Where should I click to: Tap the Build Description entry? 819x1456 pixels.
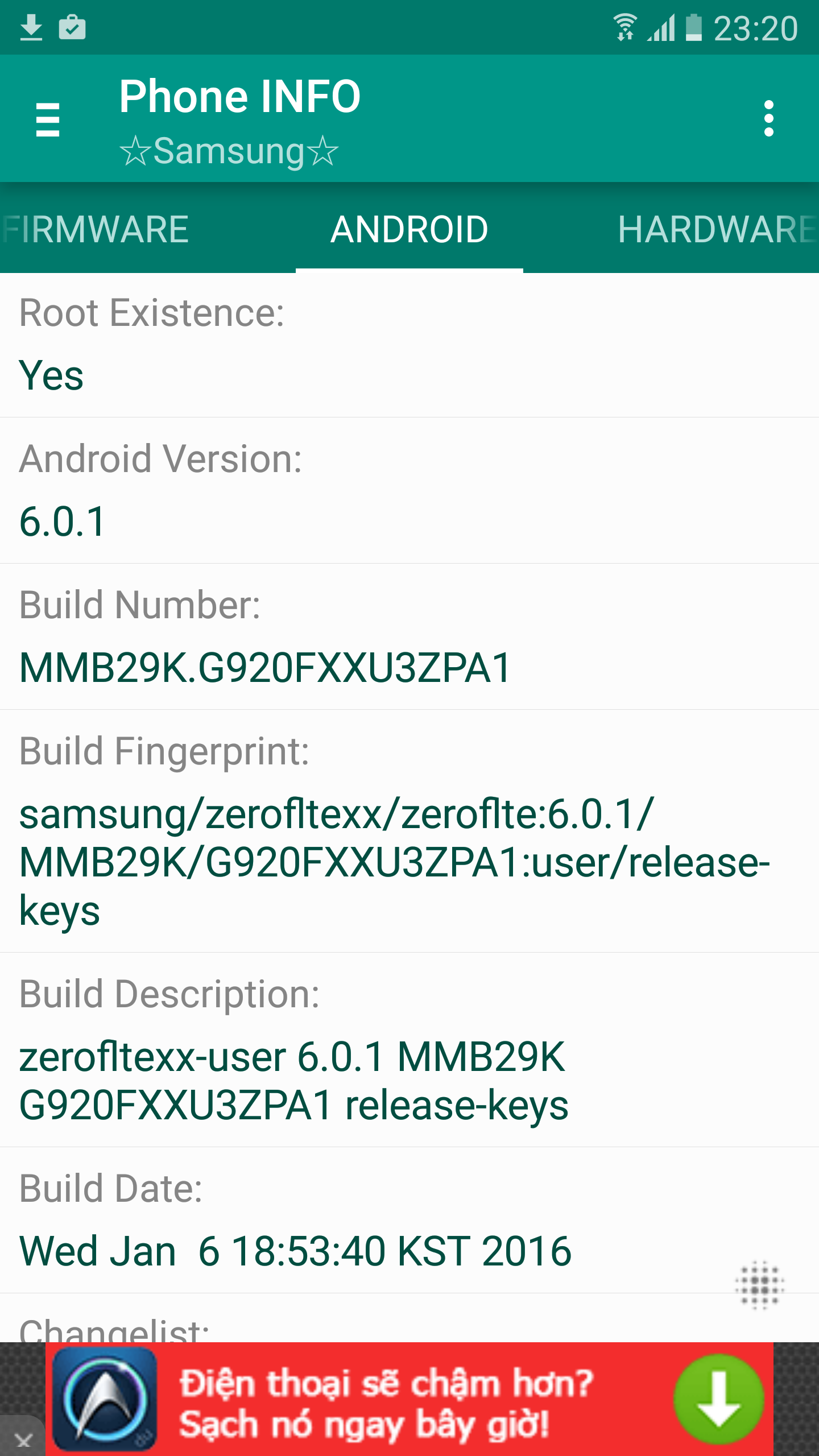[x=409, y=1050]
